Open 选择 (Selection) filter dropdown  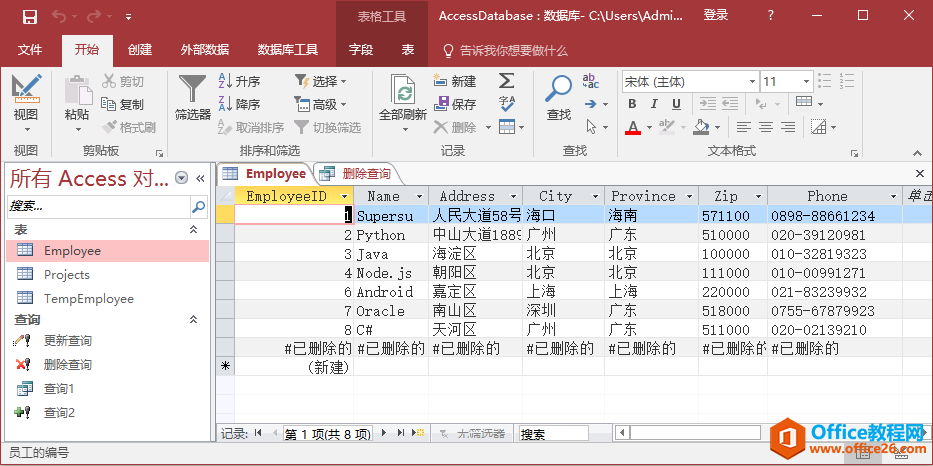[321, 82]
